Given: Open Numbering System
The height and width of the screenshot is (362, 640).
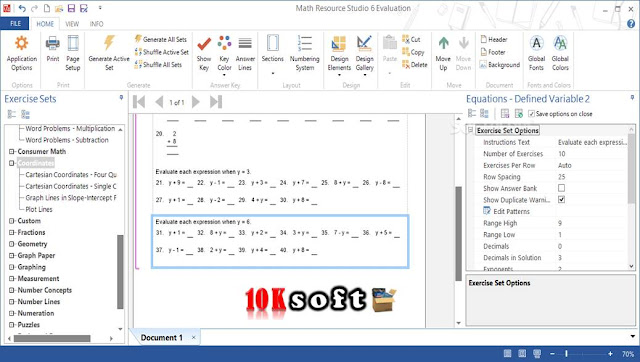Looking at the screenshot, I should (x=304, y=53).
